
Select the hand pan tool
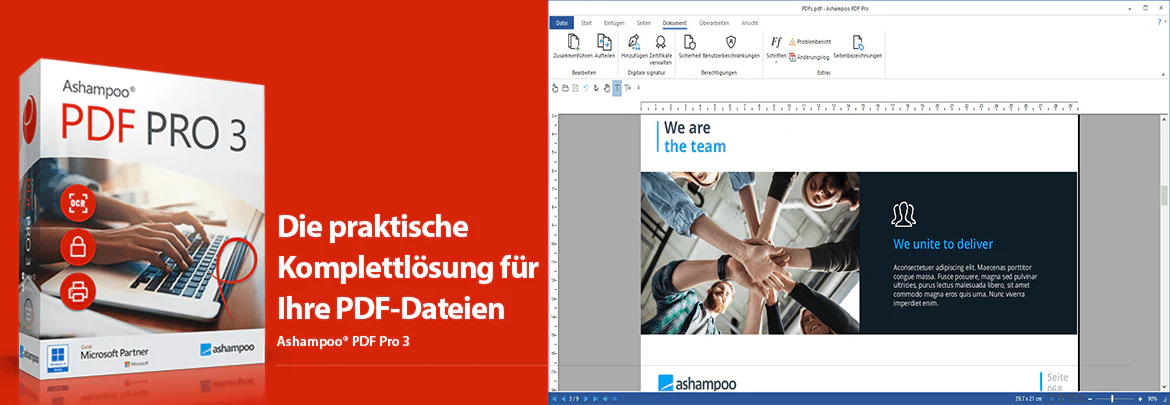point(607,88)
